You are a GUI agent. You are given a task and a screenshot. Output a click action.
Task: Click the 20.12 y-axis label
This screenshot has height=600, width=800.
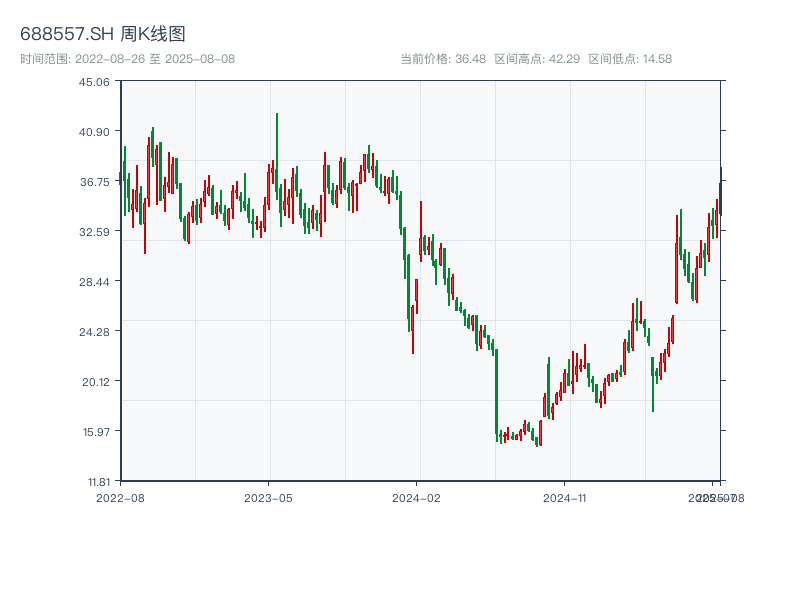(95, 382)
